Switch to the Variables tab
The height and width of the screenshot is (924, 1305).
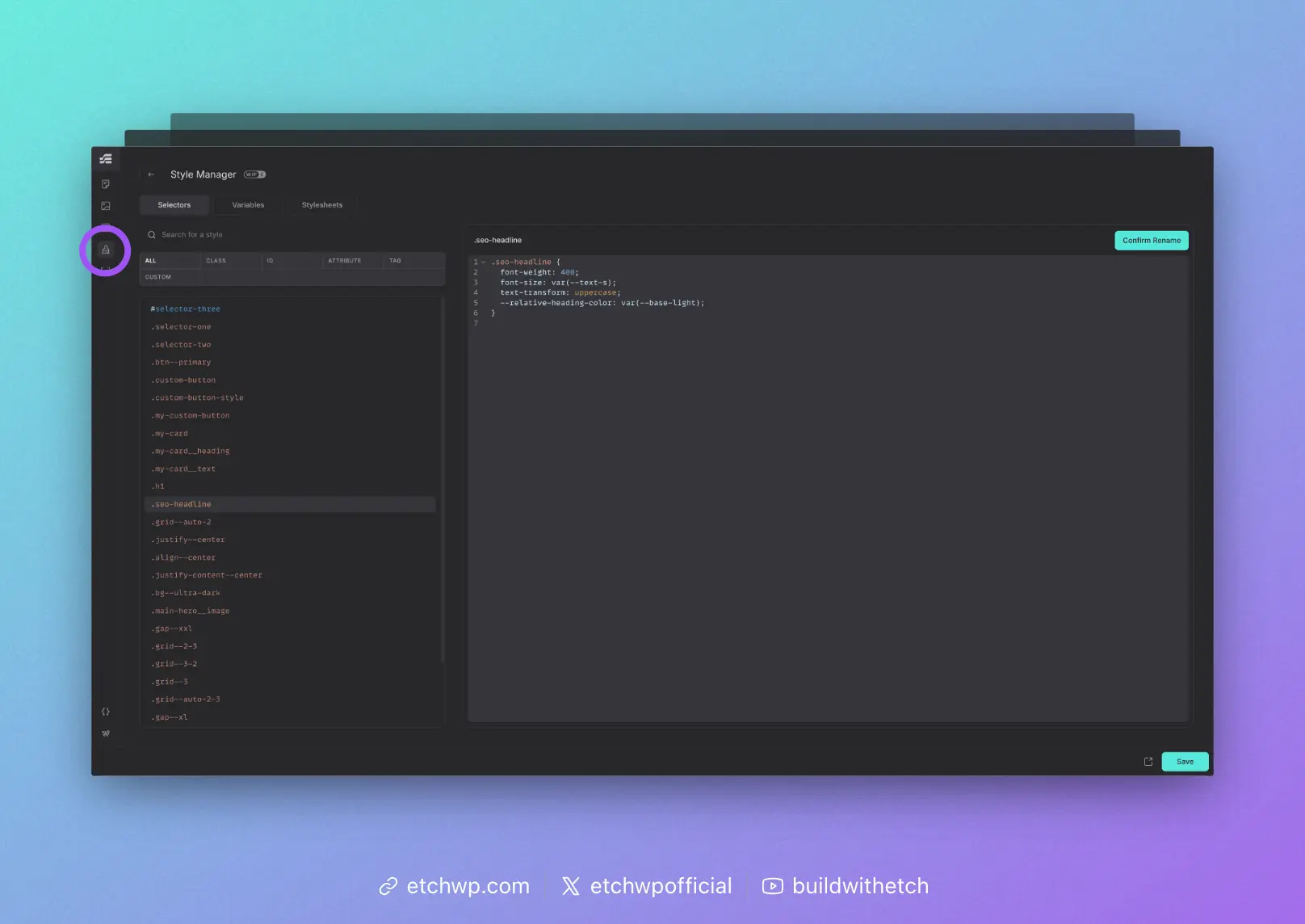pos(248,205)
